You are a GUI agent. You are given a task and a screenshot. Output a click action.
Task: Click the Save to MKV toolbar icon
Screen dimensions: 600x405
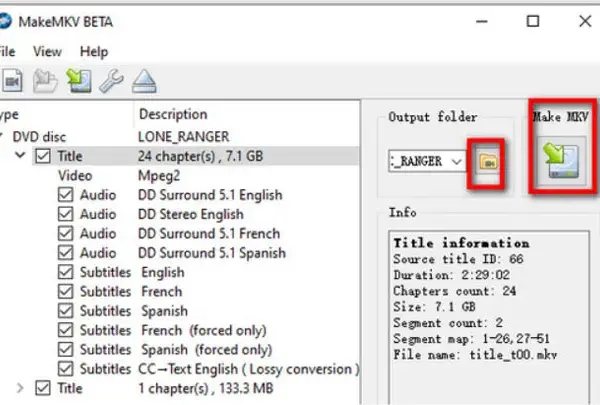click(x=79, y=80)
